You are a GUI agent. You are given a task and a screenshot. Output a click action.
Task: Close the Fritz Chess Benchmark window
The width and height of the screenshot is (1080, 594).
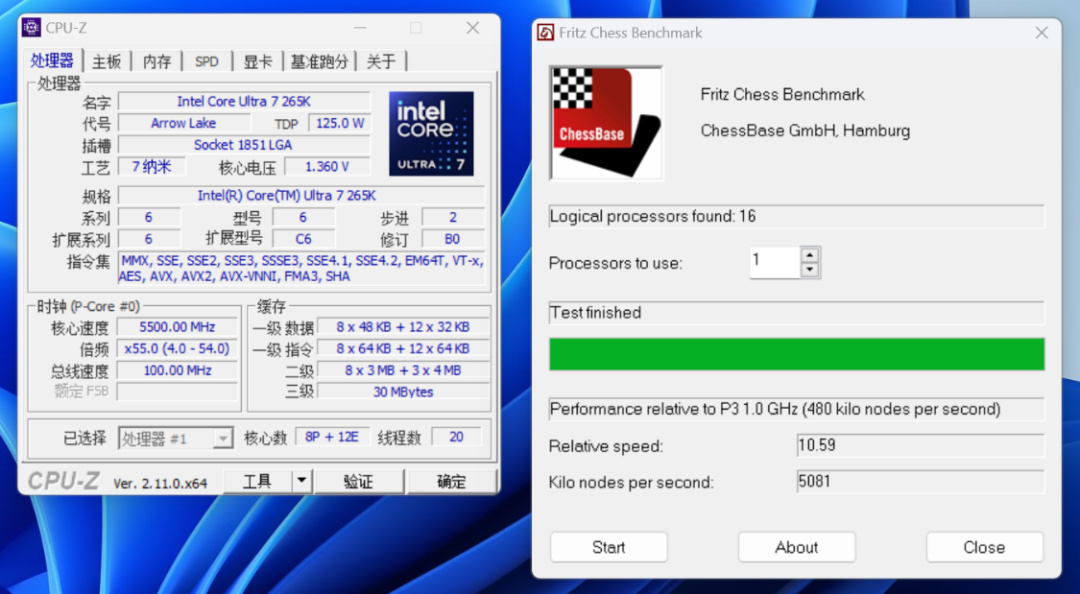pos(1041,32)
